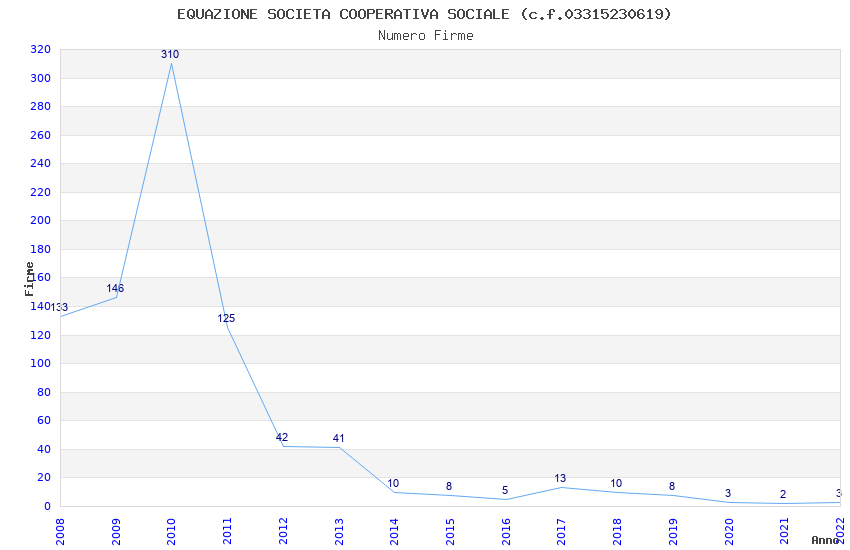Click the y-axis value 320
The image size is (850, 550).
(41, 49)
